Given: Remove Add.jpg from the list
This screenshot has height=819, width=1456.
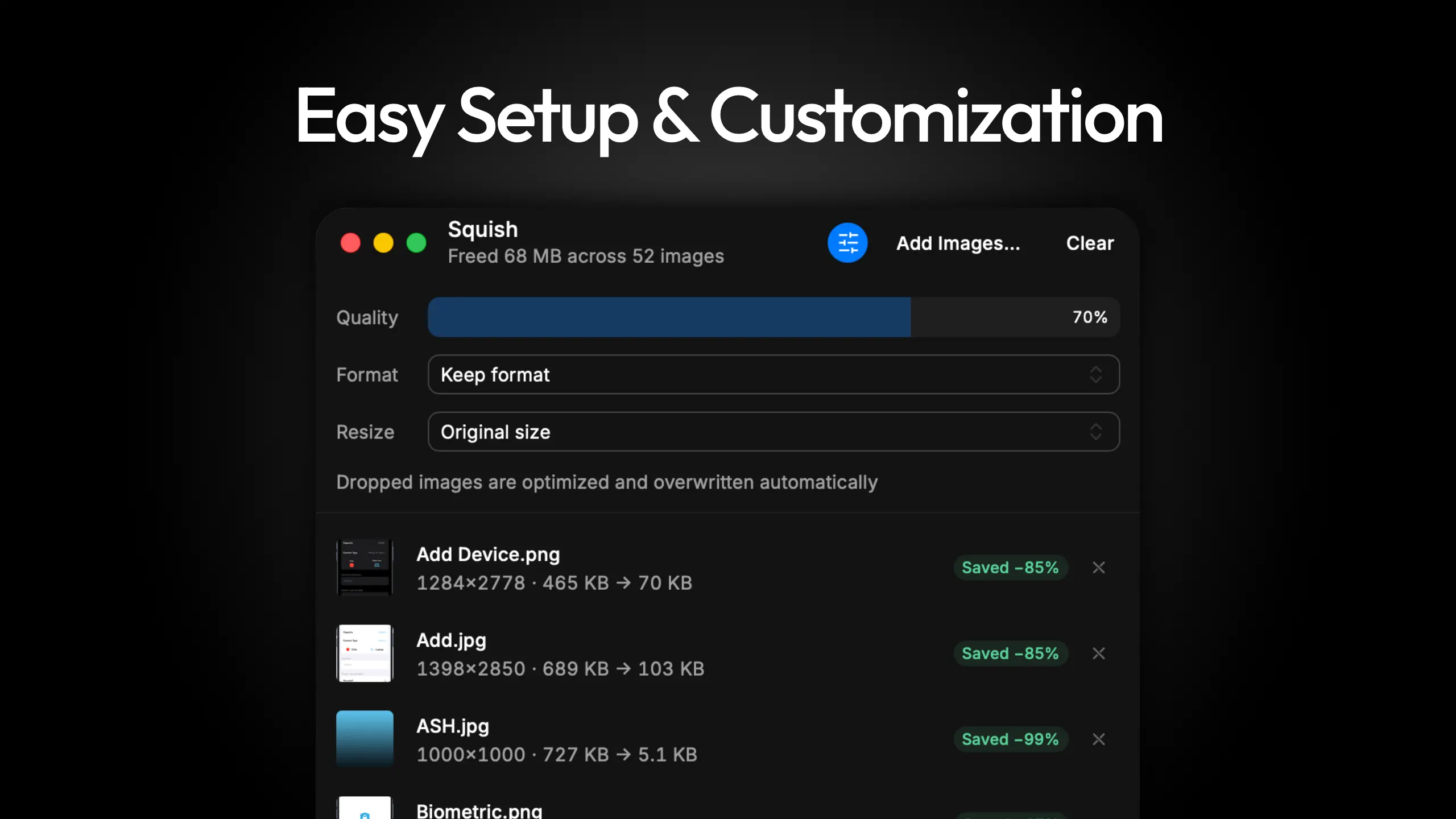Looking at the screenshot, I should pos(1099,653).
